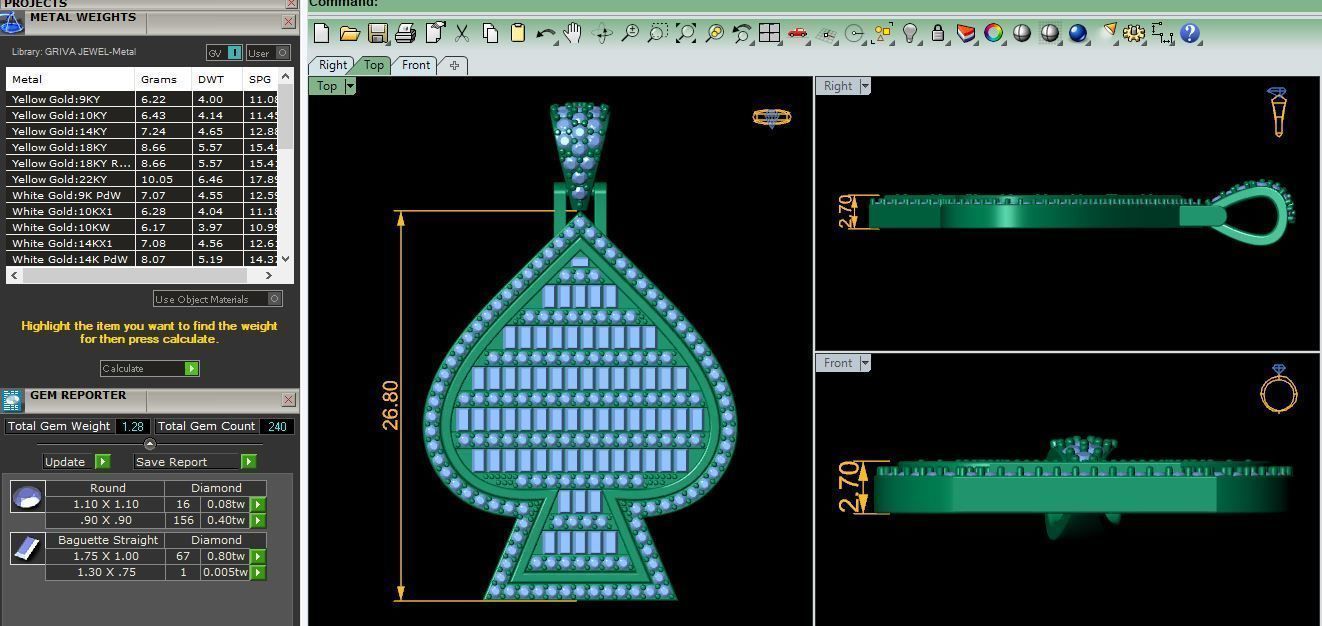Click the New document icon

(321, 33)
